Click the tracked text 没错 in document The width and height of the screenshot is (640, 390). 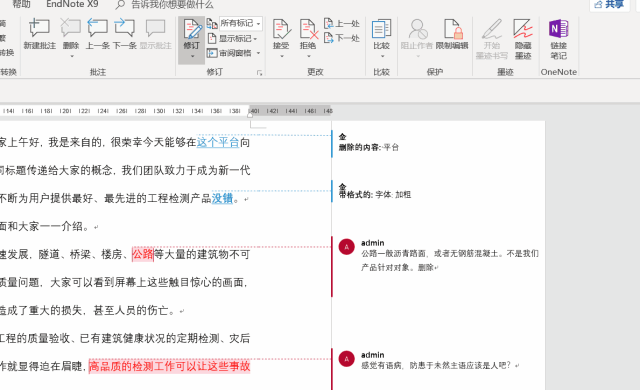pyautogui.click(x=222, y=198)
